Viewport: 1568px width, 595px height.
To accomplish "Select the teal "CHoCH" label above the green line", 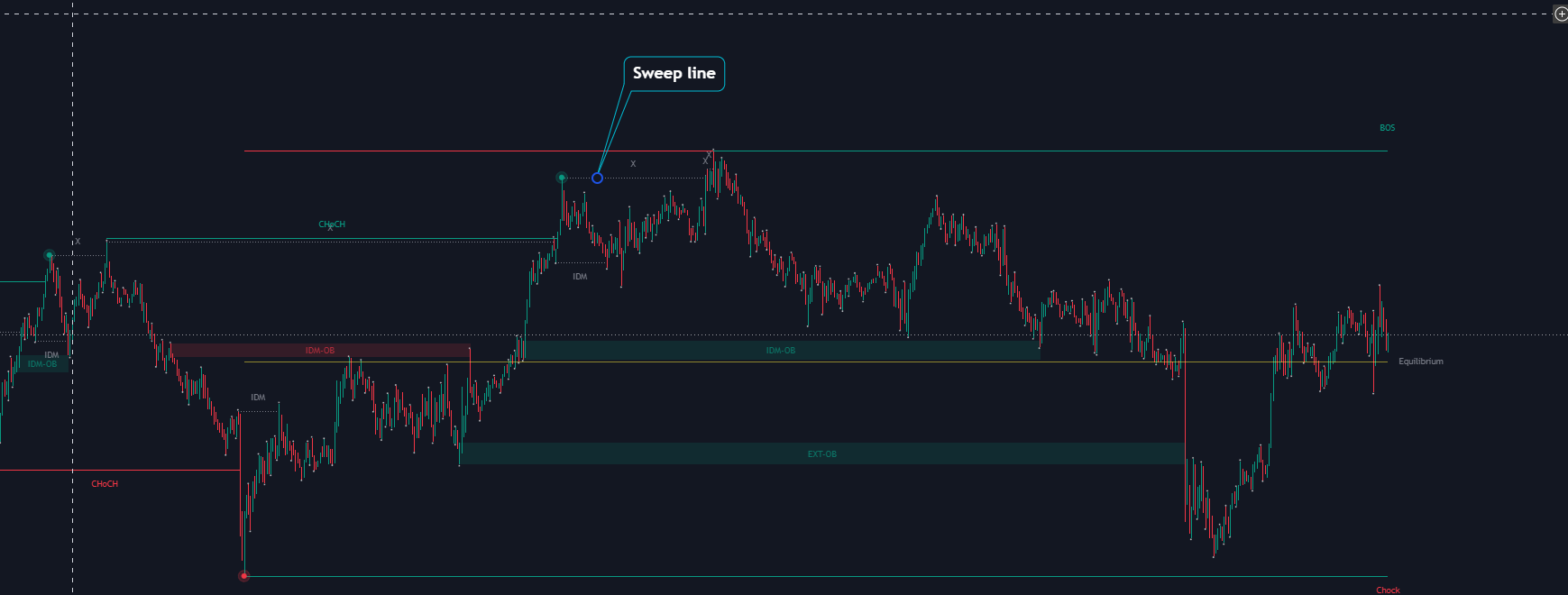I will 332,224.
